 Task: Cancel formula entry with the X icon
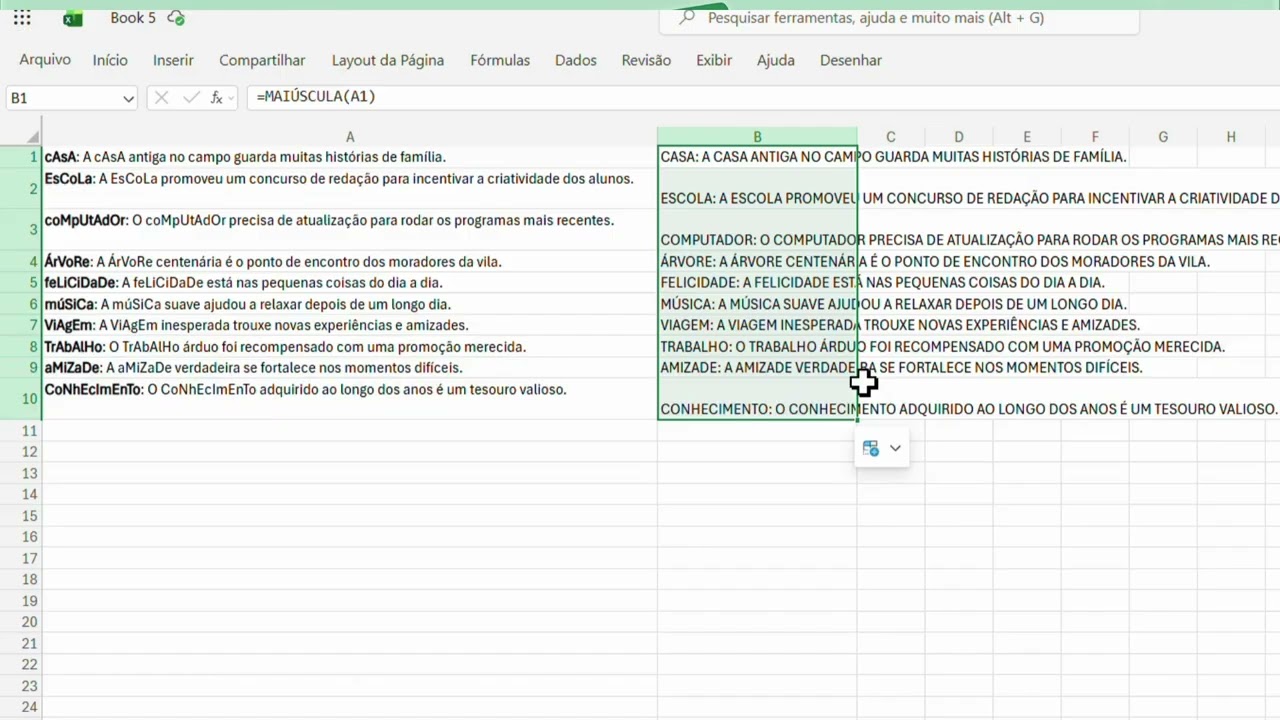click(162, 97)
